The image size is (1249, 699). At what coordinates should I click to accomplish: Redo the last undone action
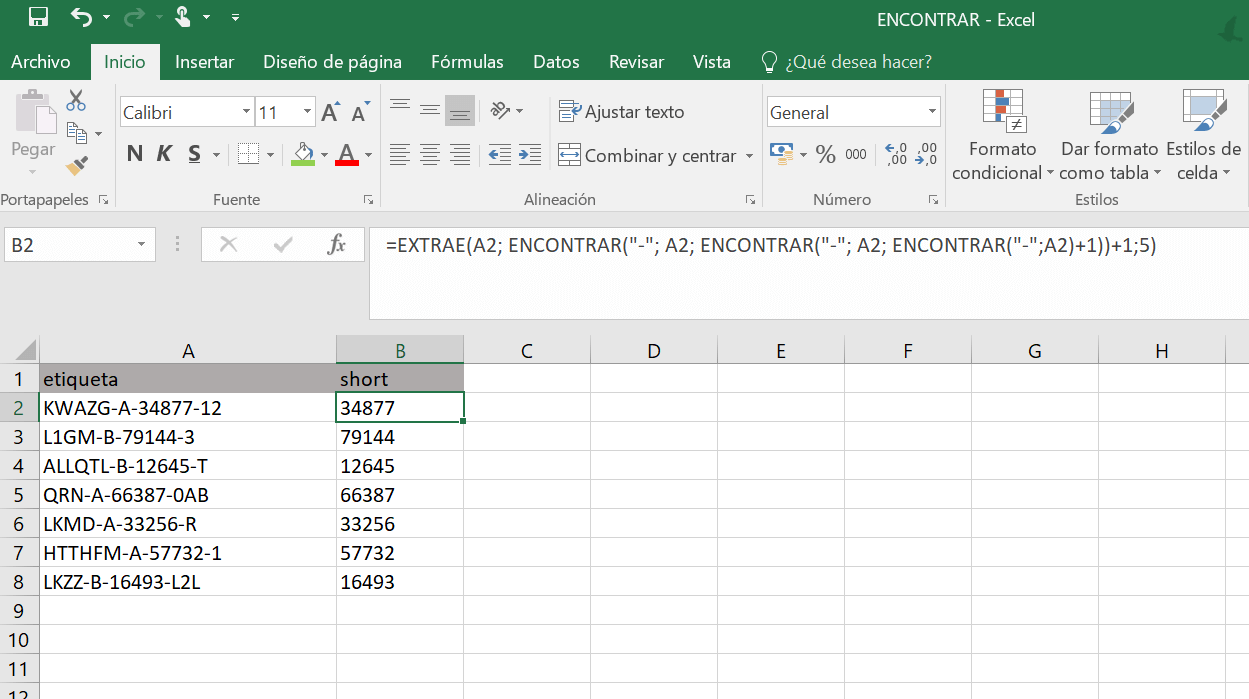click(x=136, y=17)
